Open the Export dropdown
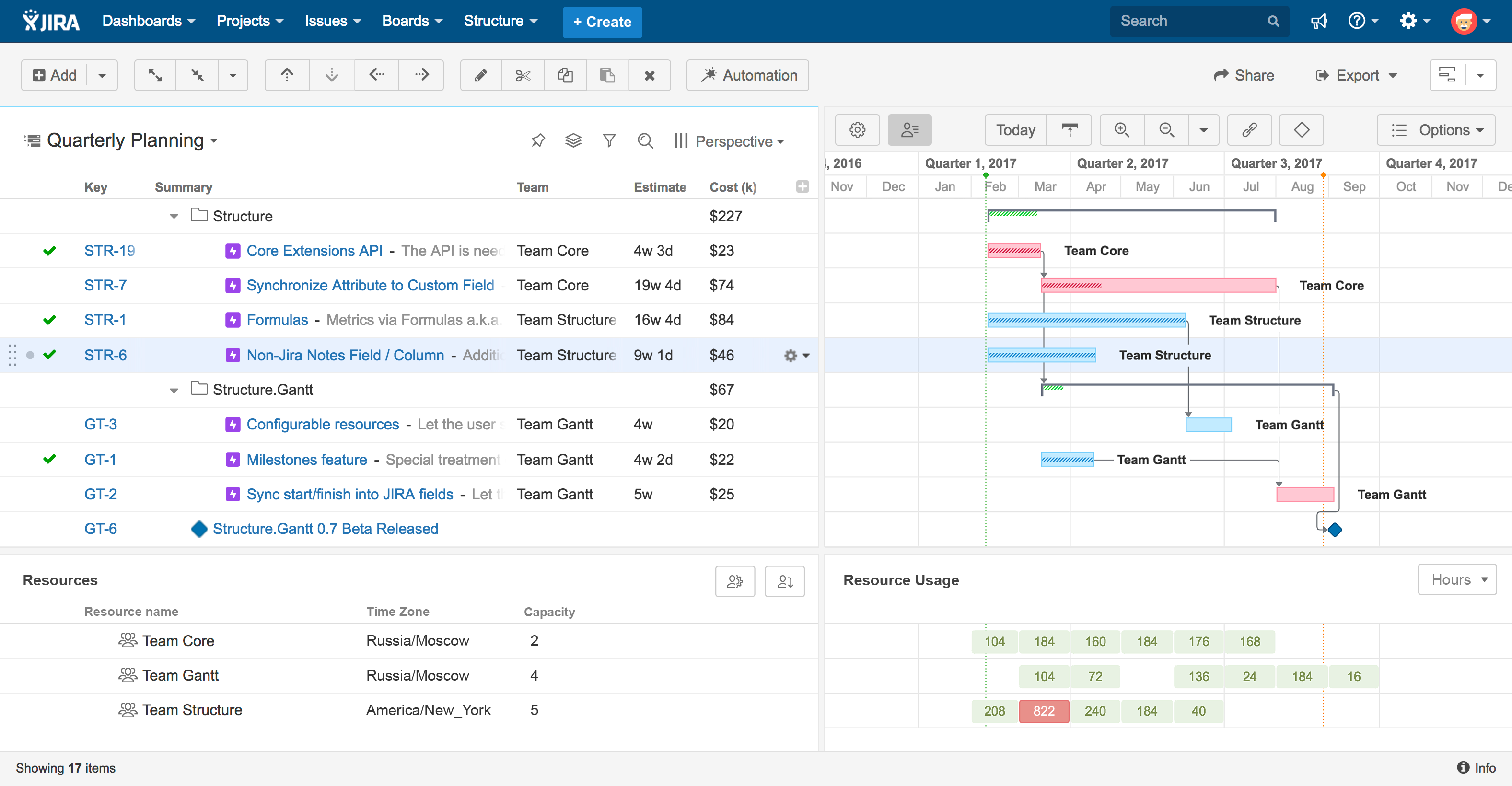Image resolution: width=1512 pixels, height=786 pixels. (1357, 76)
